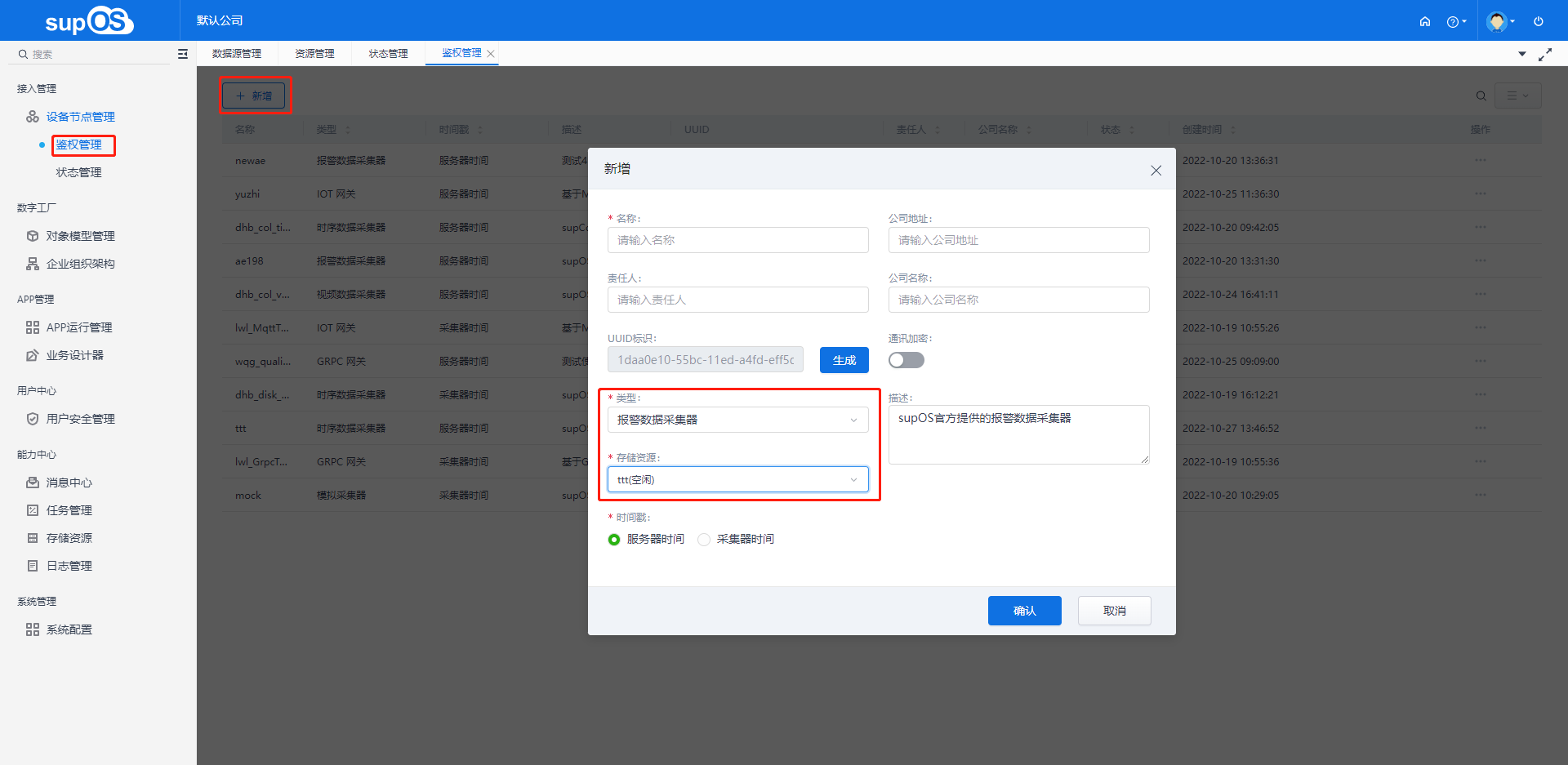Toggle the 通讯加密 switch

[906, 360]
